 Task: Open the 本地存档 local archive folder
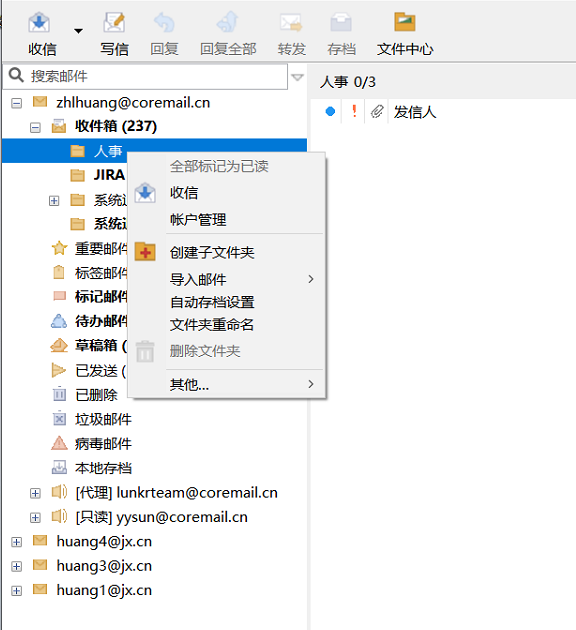[103, 468]
